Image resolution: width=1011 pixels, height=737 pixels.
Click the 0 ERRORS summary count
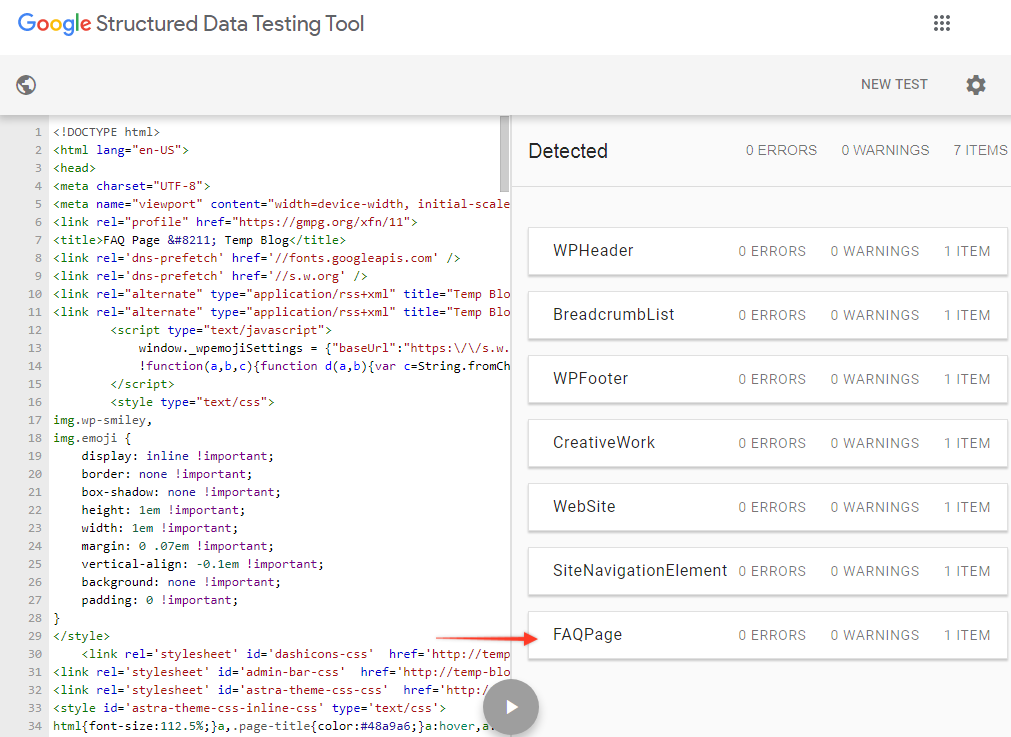pos(781,151)
